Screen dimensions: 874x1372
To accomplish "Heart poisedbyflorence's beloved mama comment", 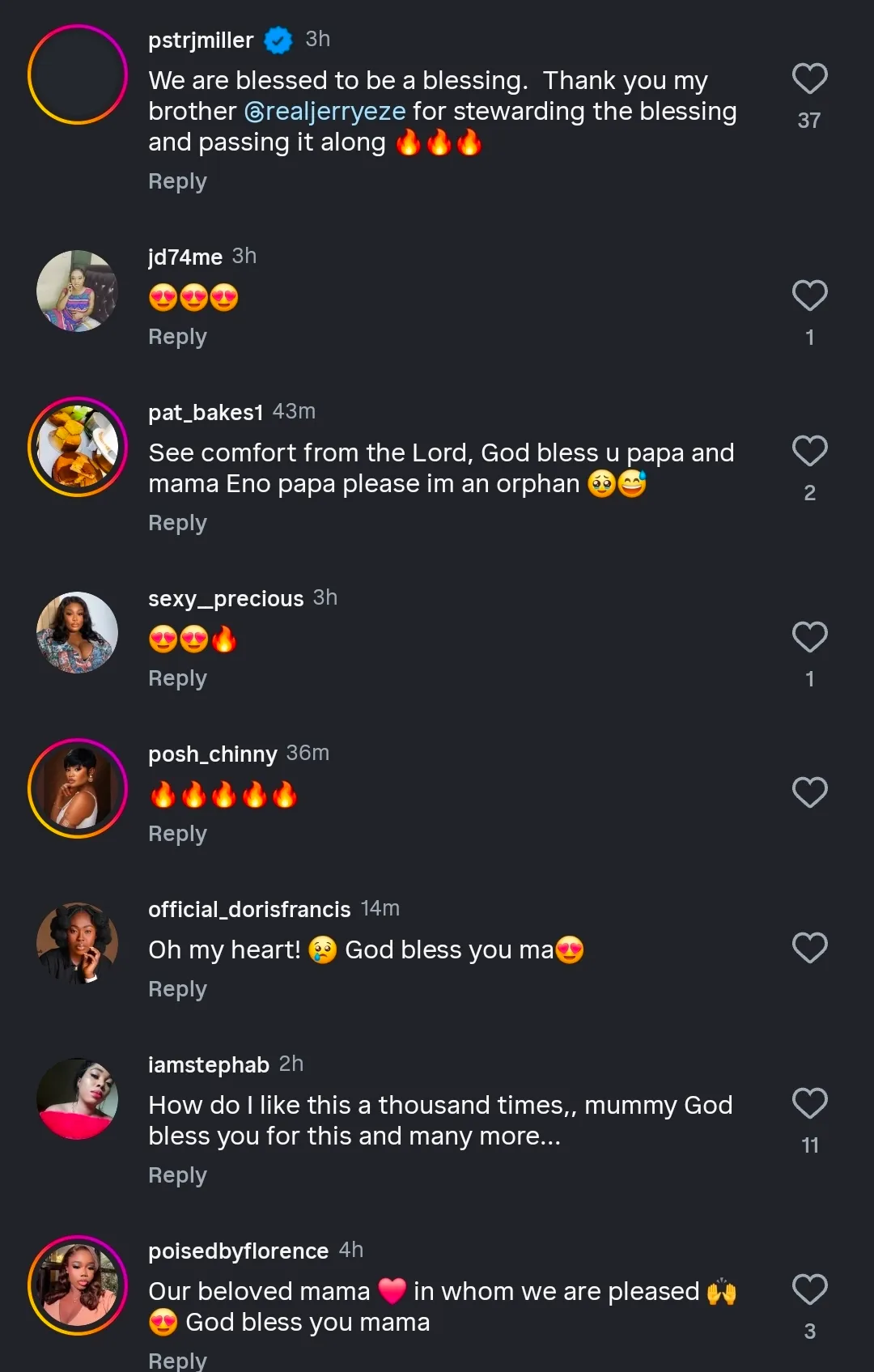I will point(809,1289).
